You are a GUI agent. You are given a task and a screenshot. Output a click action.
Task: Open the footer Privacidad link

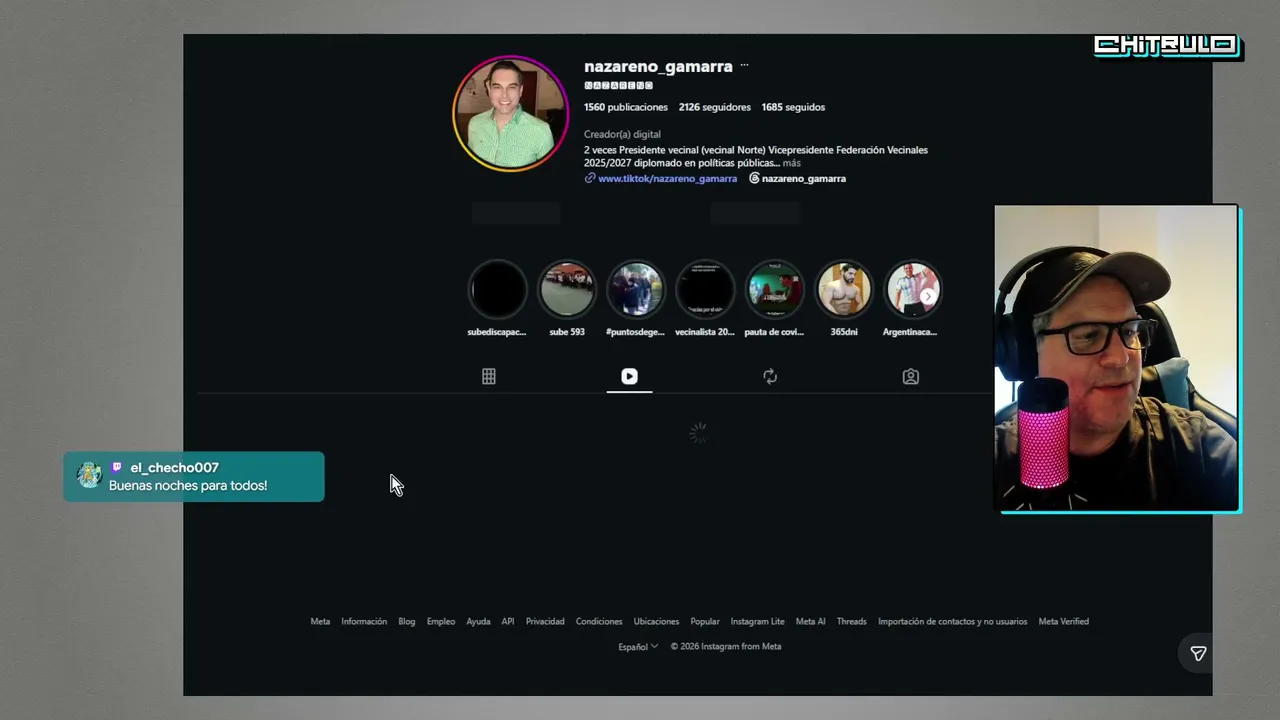[545, 621]
